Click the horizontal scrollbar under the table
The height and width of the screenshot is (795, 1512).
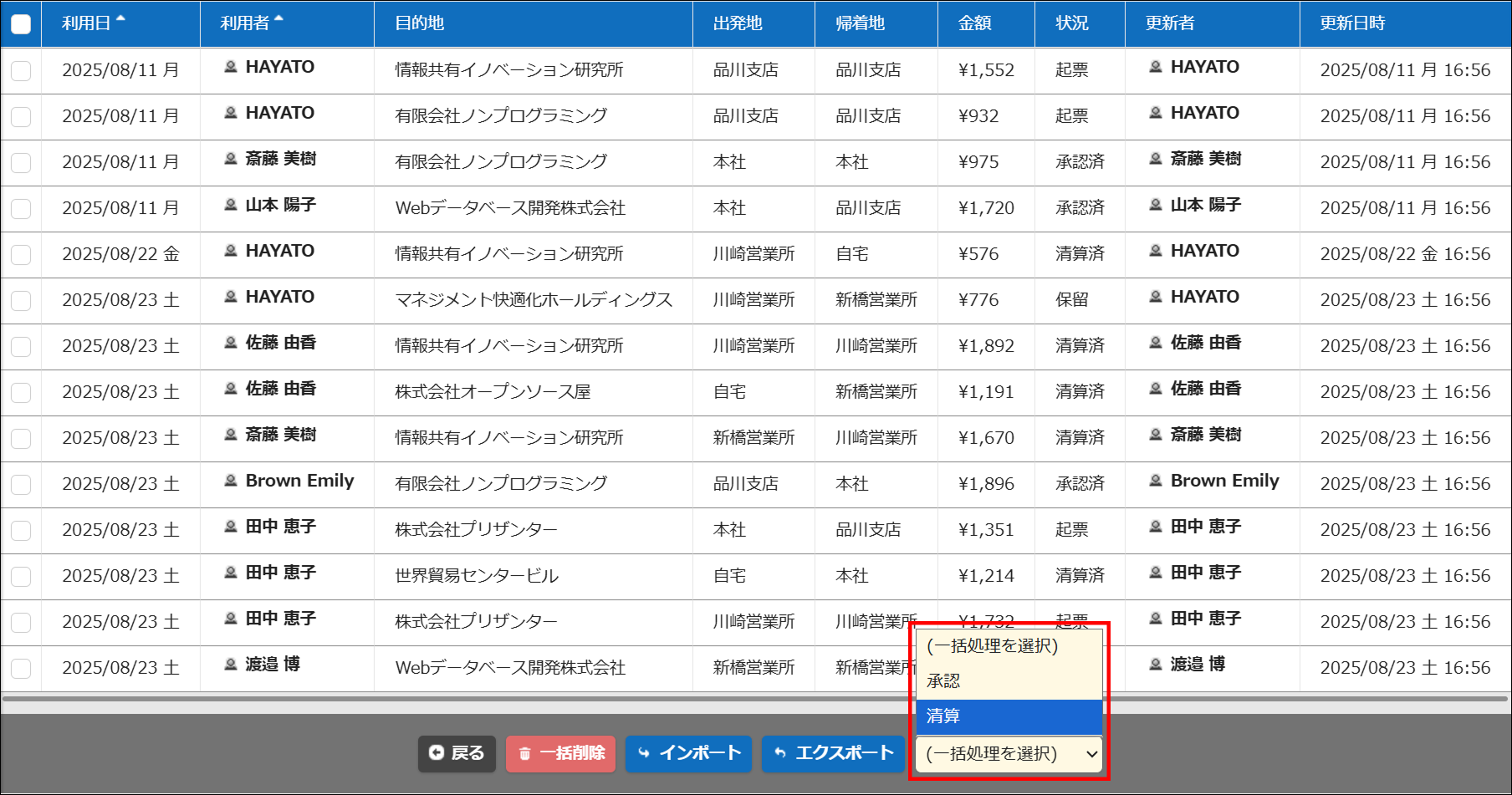tap(755, 698)
